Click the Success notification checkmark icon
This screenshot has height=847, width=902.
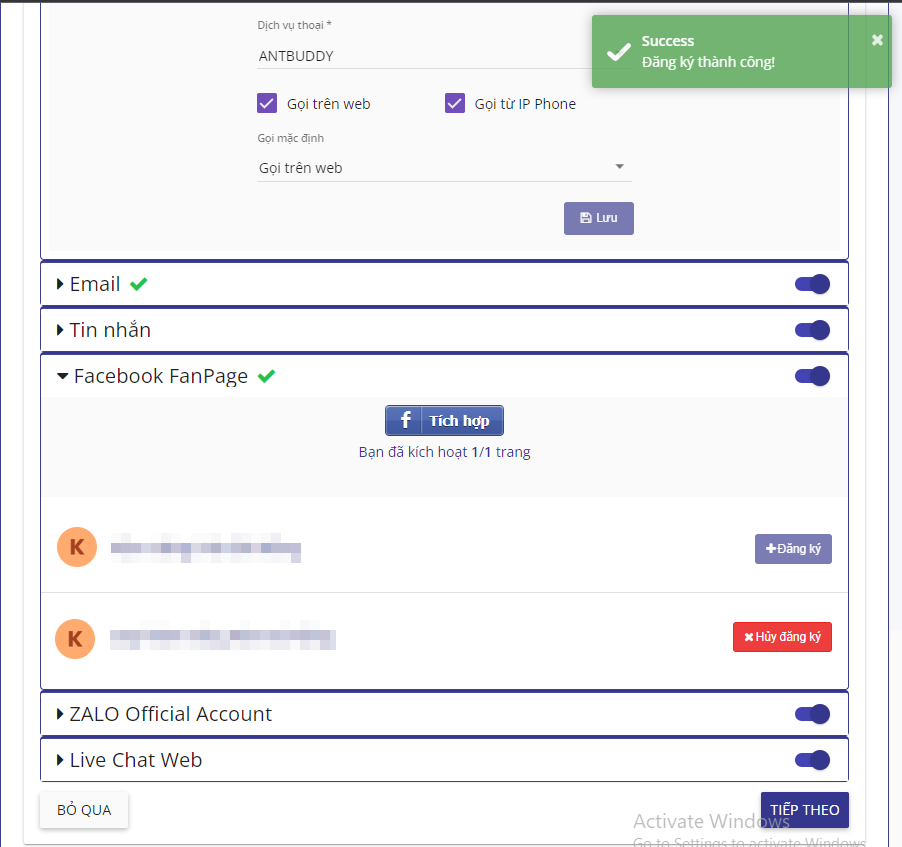[x=618, y=52]
